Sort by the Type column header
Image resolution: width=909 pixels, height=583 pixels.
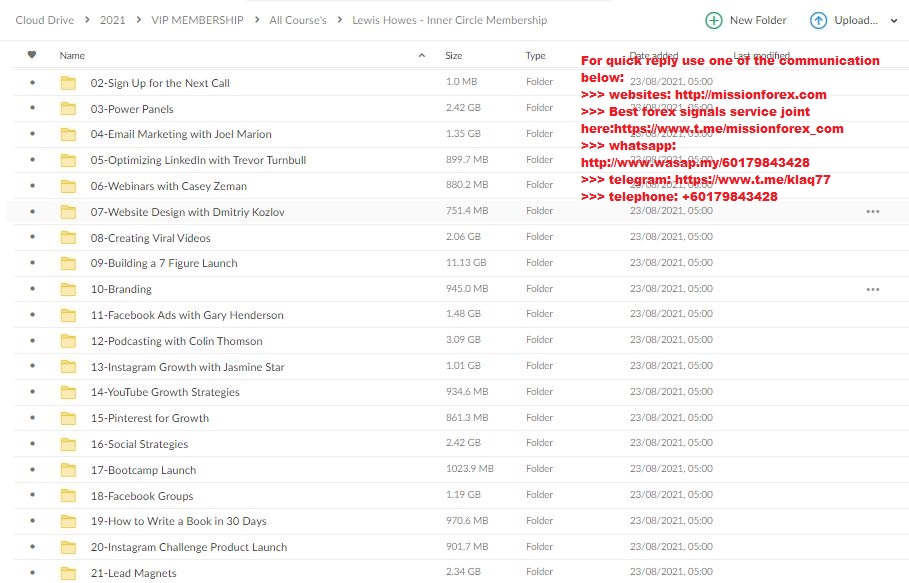click(535, 56)
